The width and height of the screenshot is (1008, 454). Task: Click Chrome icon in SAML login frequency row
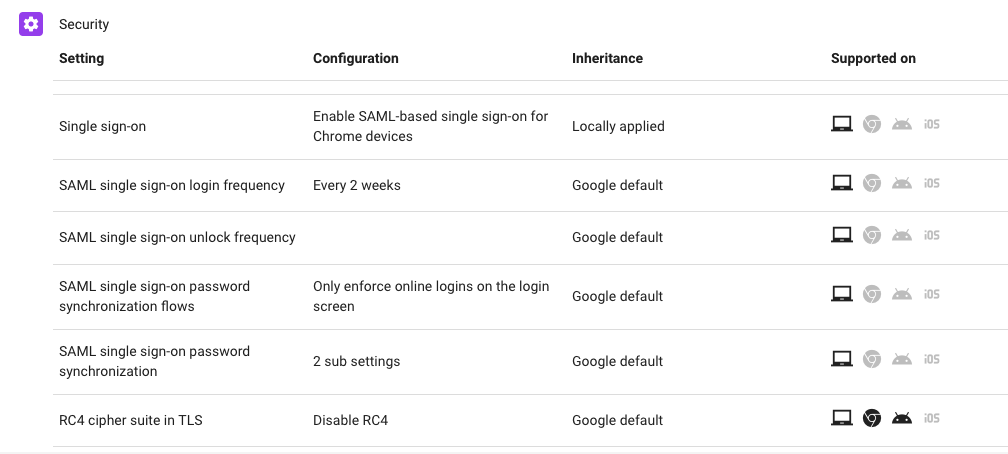872,184
